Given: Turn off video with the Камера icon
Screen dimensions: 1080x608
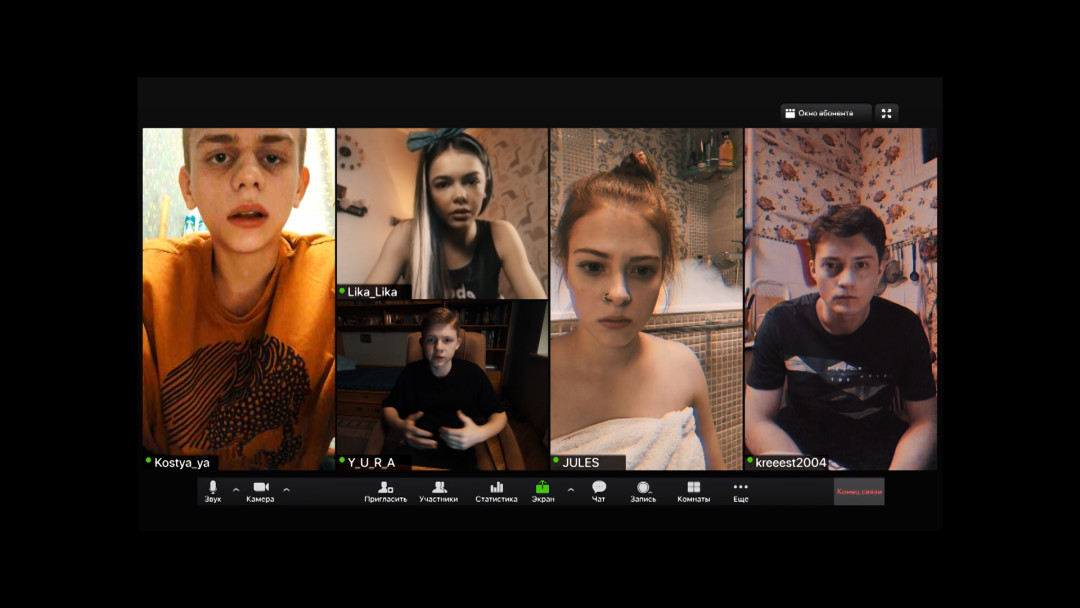Looking at the screenshot, I should [x=260, y=487].
